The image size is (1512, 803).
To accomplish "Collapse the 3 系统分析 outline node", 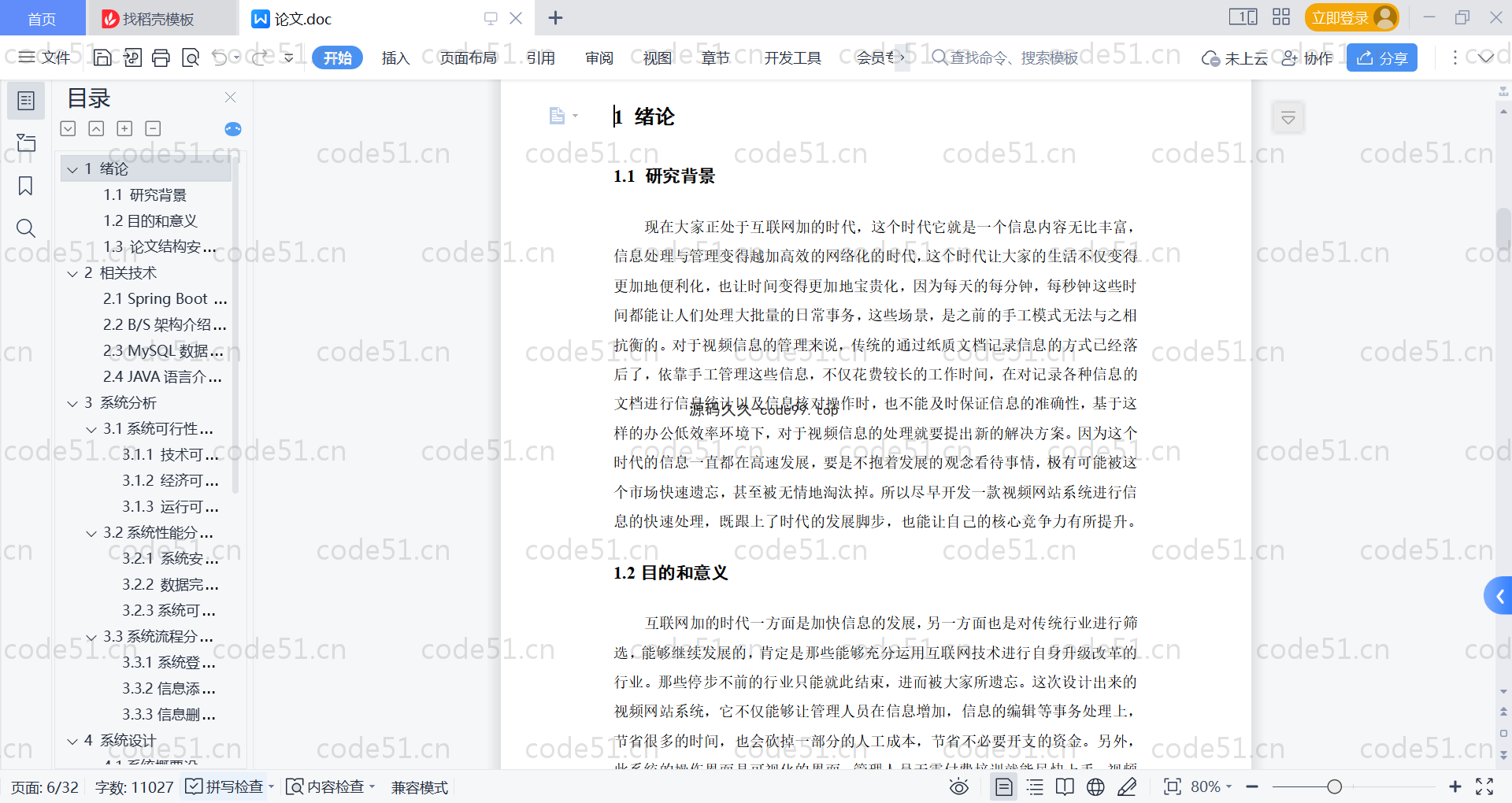I will click(72, 403).
